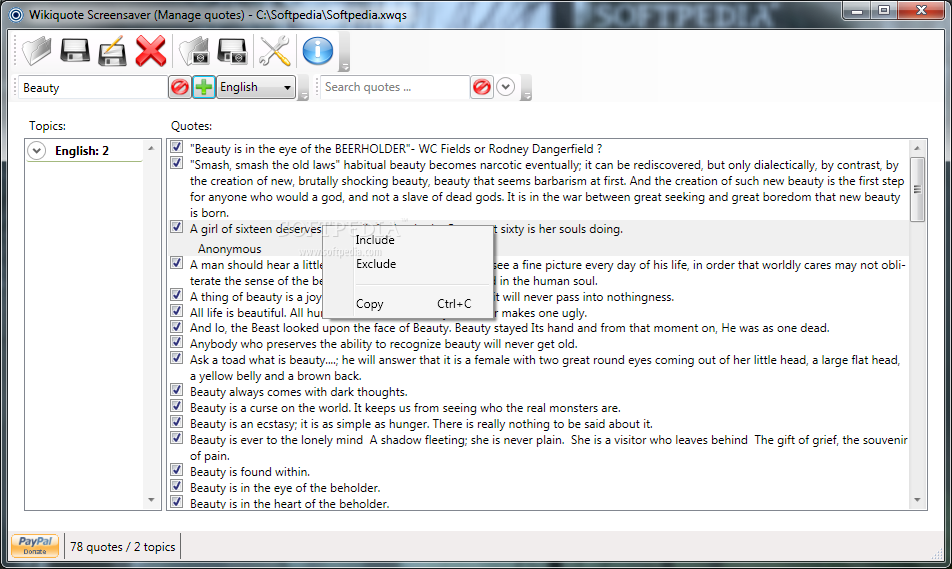Image resolution: width=952 pixels, height=569 pixels.
Task: Click the window resize grip in corner
Action: 937,553
